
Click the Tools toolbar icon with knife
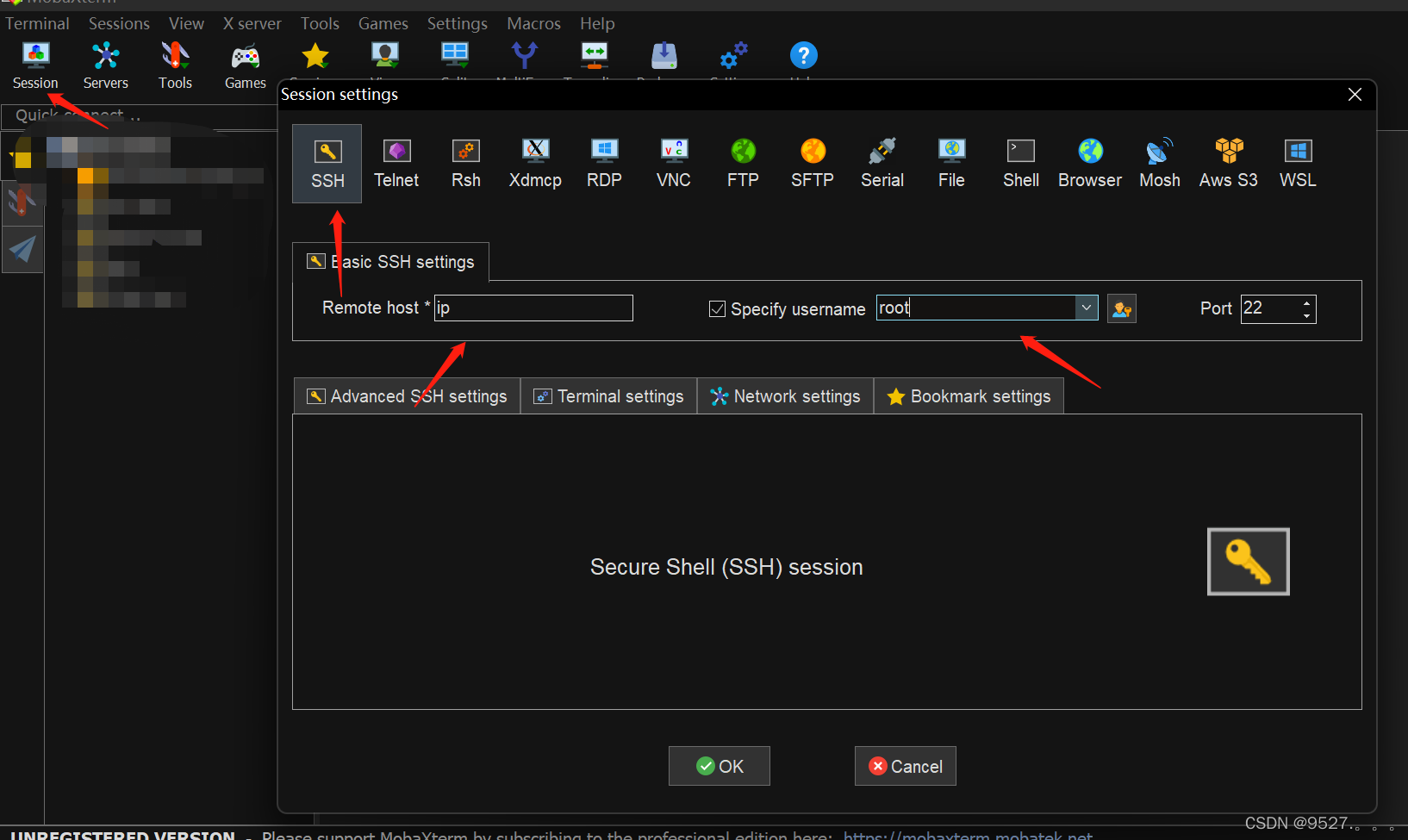tap(175, 66)
